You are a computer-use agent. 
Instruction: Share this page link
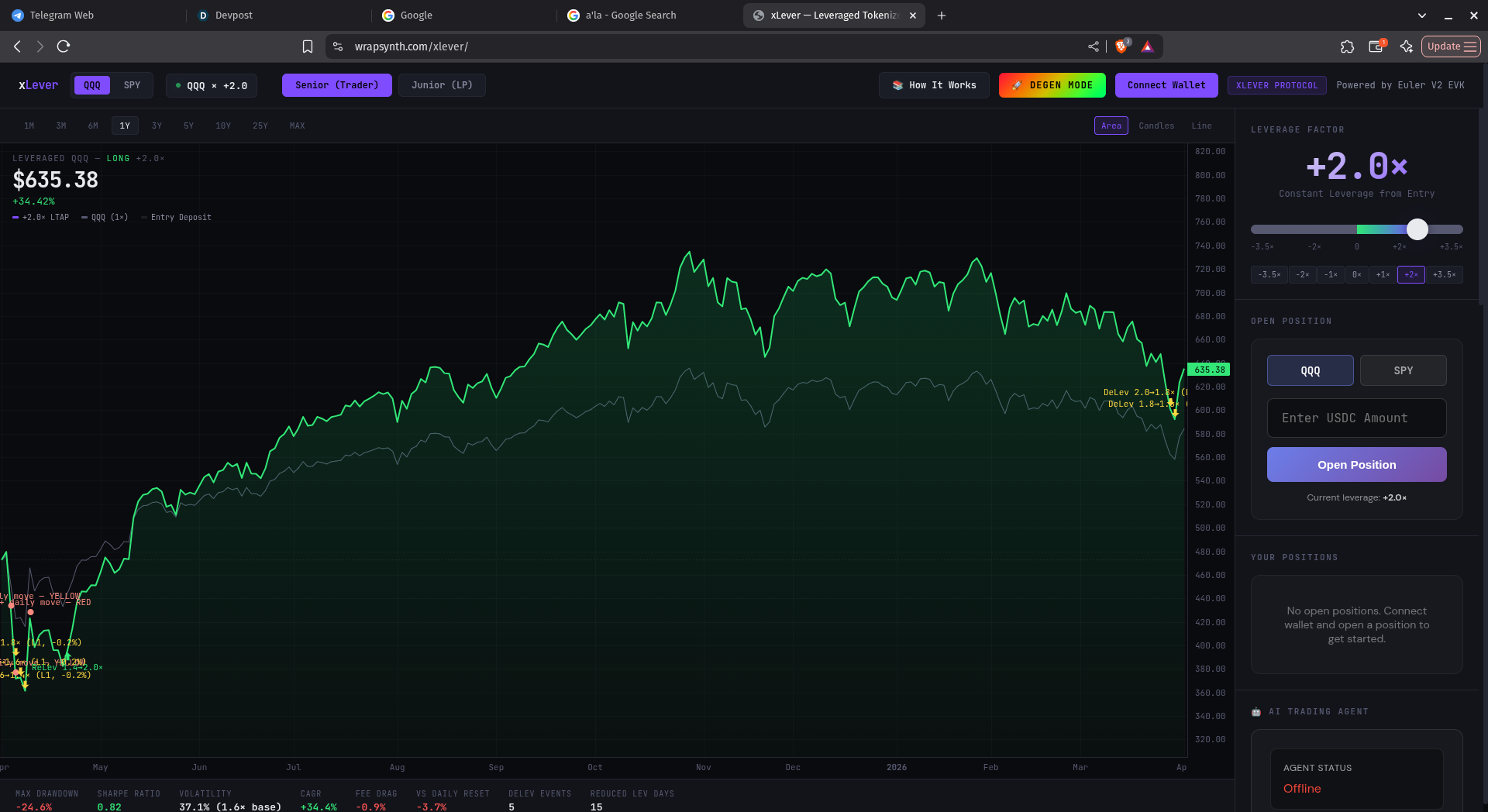click(x=1094, y=46)
